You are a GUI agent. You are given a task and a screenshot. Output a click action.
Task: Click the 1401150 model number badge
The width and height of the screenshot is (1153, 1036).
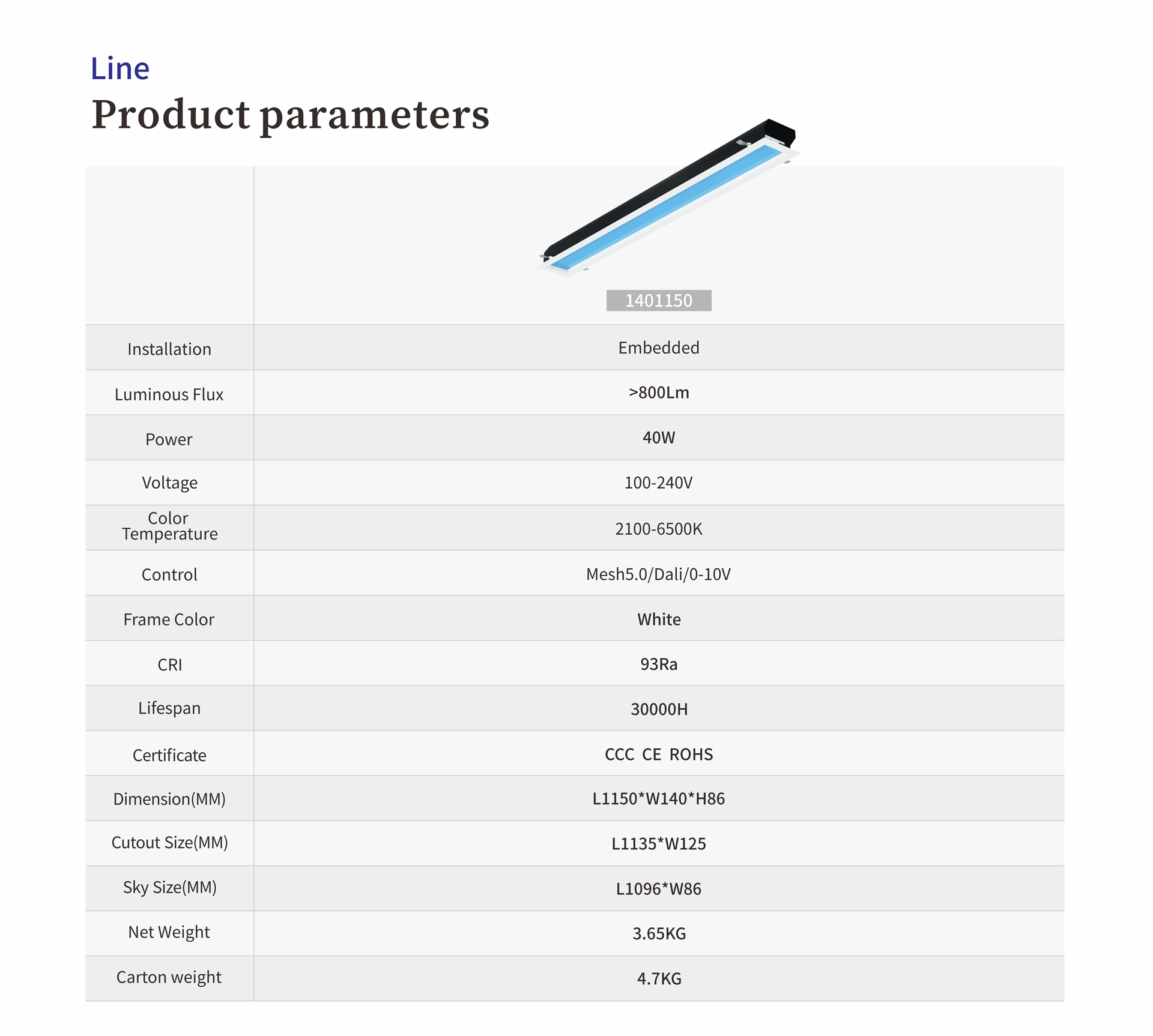click(x=658, y=300)
